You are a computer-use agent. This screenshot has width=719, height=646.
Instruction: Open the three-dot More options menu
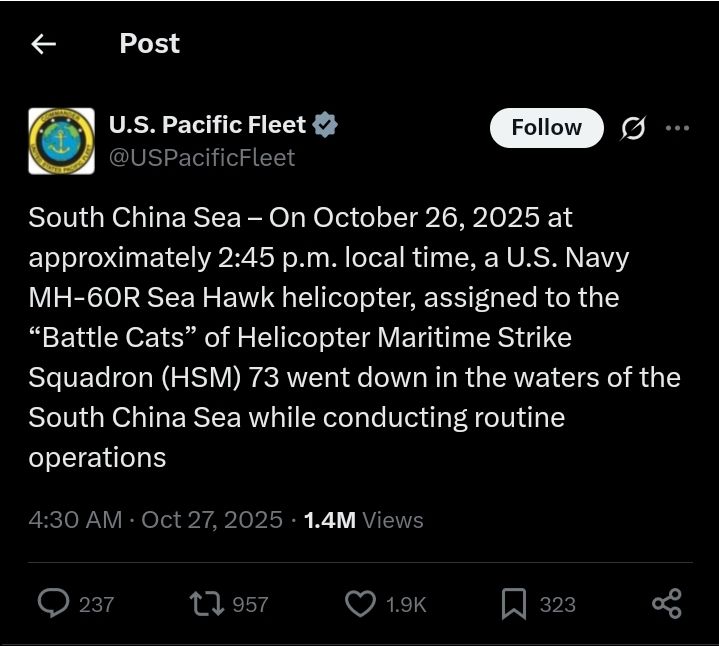(677, 128)
